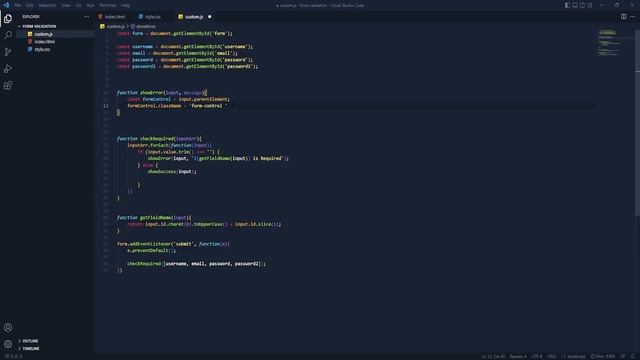
Task: Click the 'function getFieldName' code line
Action: [154, 218]
